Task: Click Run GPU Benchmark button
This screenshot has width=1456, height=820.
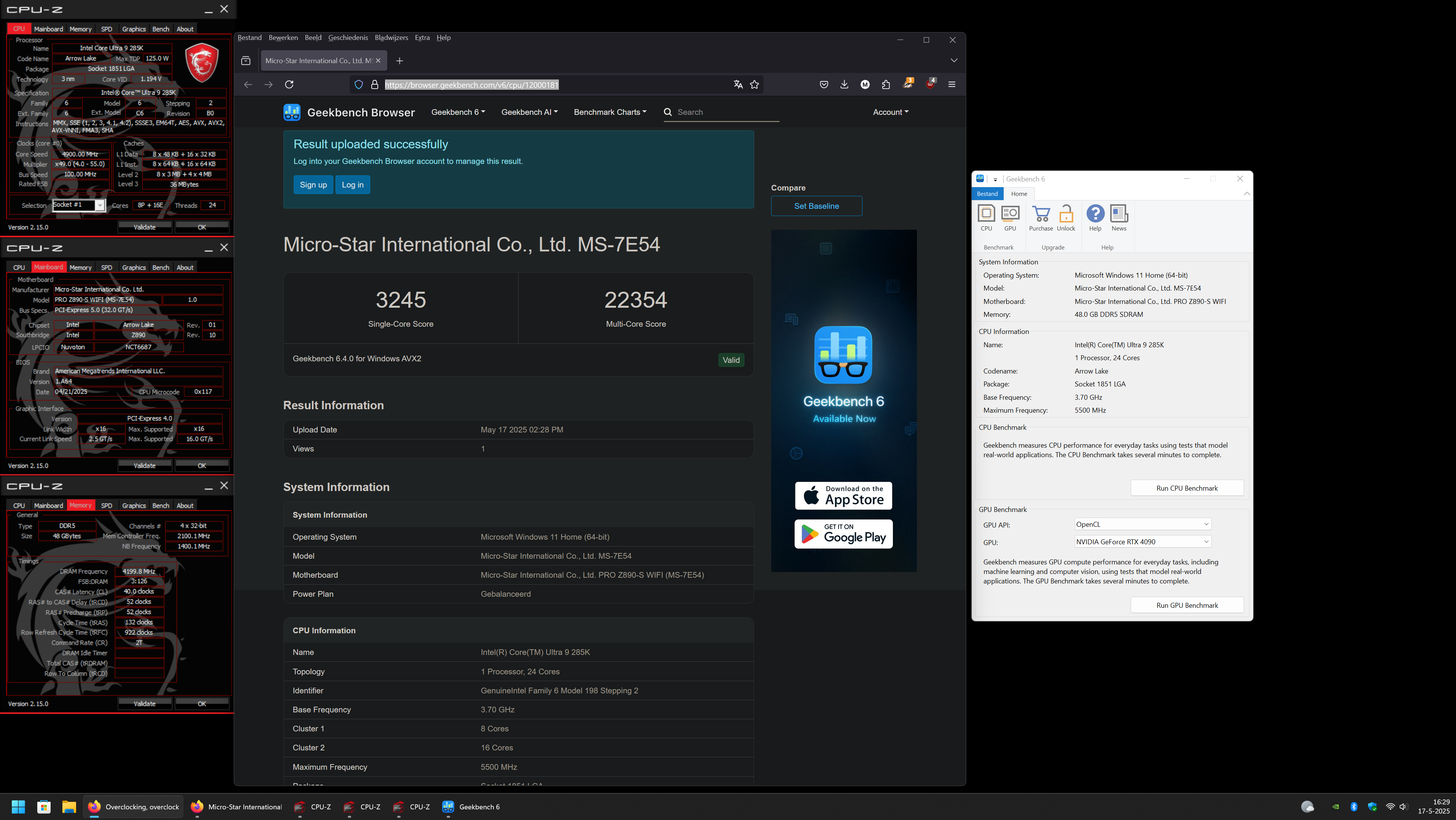Action: pos(1187,605)
